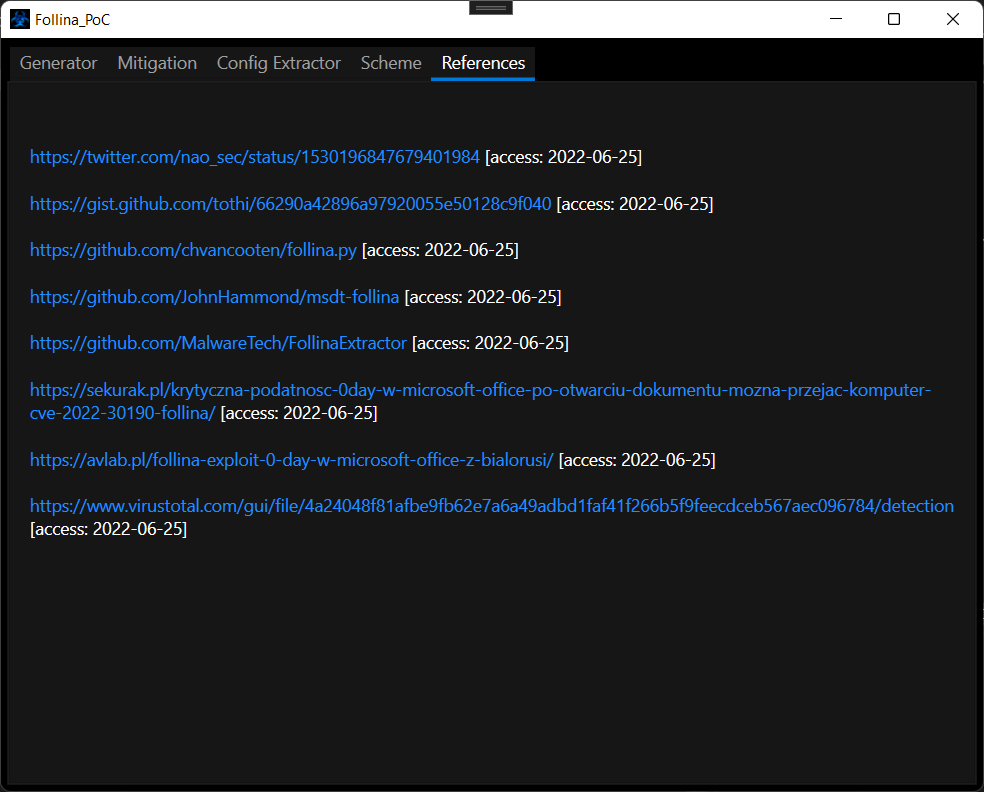Follow the chvancooten follina.py GitHub link
The image size is (984, 792).
[193, 250]
